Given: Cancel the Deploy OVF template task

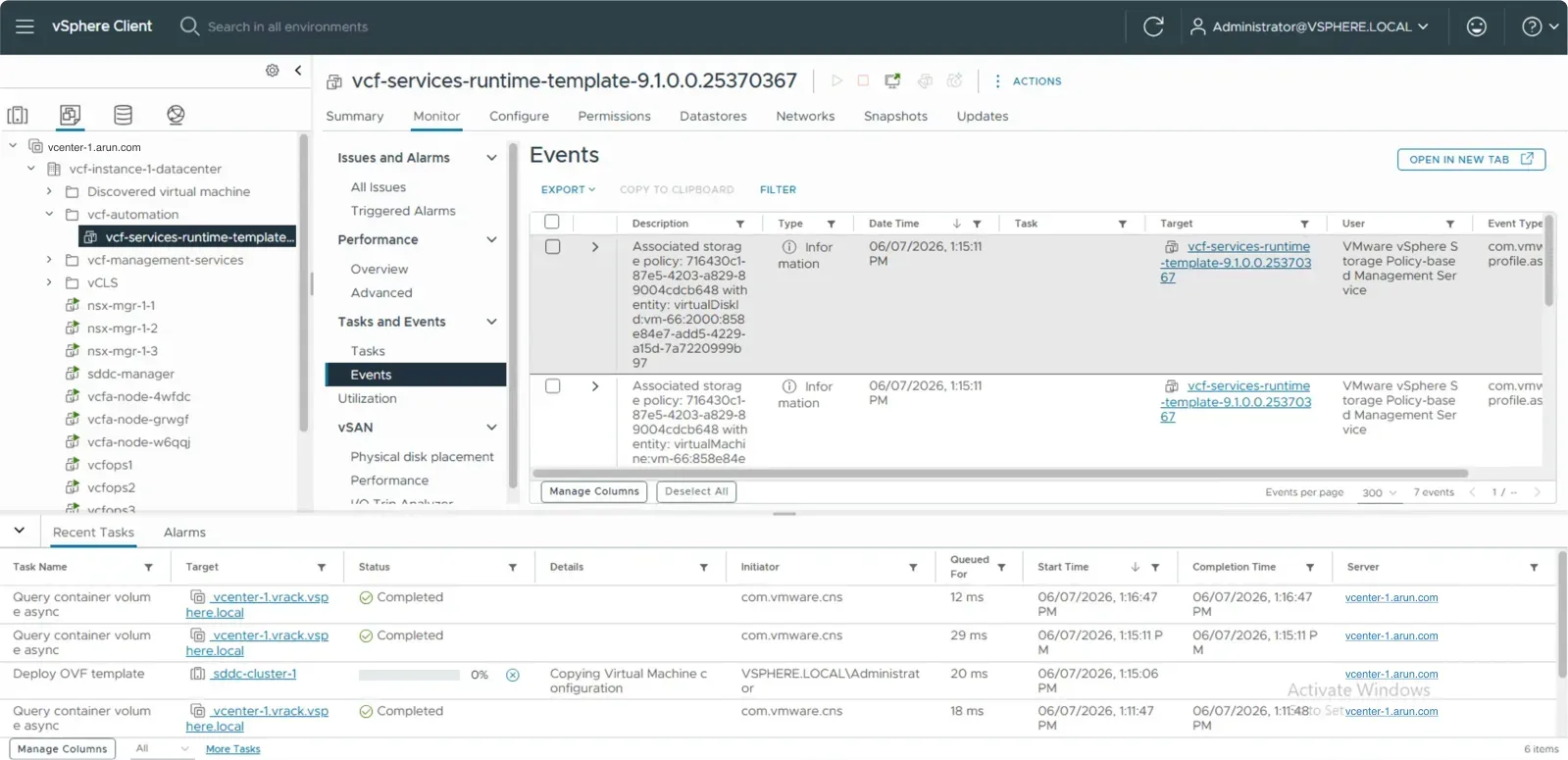Looking at the screenshot, I should point(513,675).
